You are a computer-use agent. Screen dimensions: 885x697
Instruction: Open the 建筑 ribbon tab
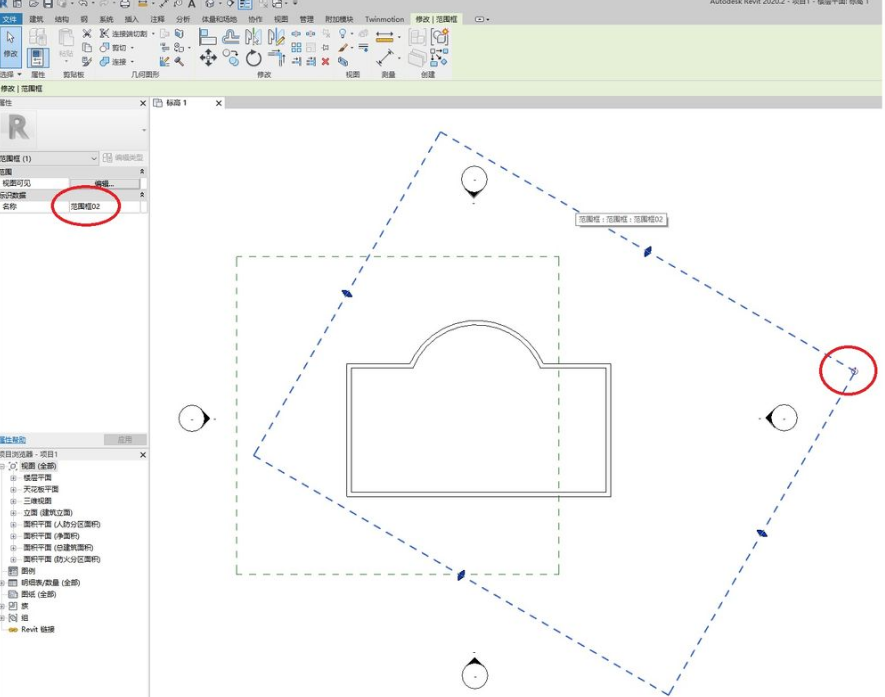[x=36, y=19]
